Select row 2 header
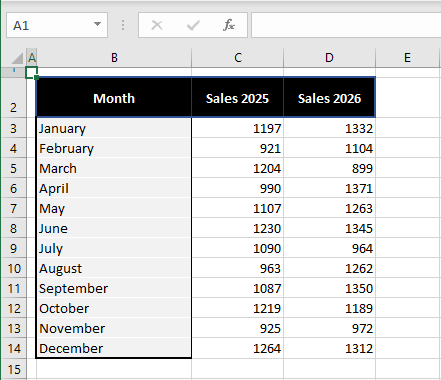Viewport: 441px width, 380px height. click(13, 97)
